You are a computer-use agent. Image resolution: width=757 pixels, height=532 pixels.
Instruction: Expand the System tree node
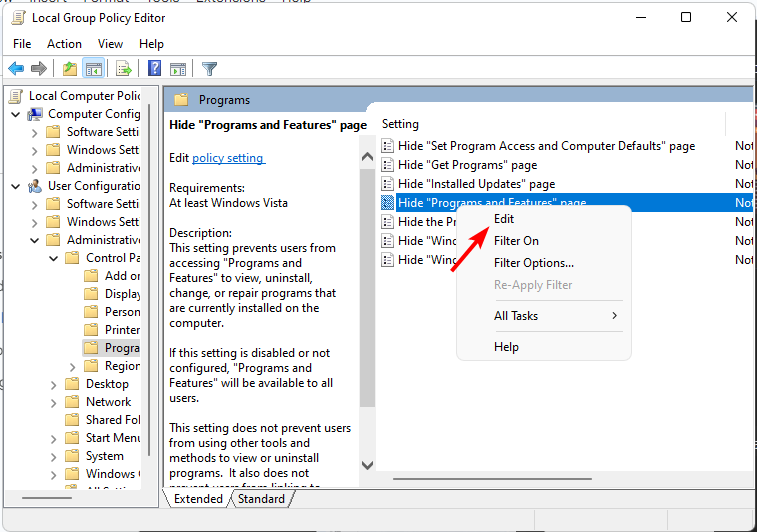[x=54, y=457]
